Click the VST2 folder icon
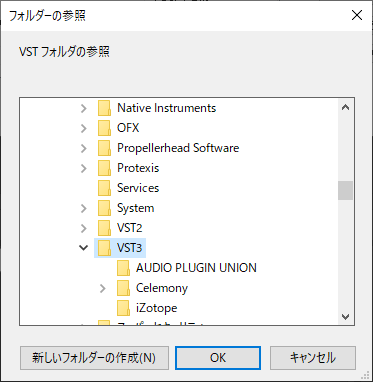This screenshot has width=373, height=382. tap(104, 228)
